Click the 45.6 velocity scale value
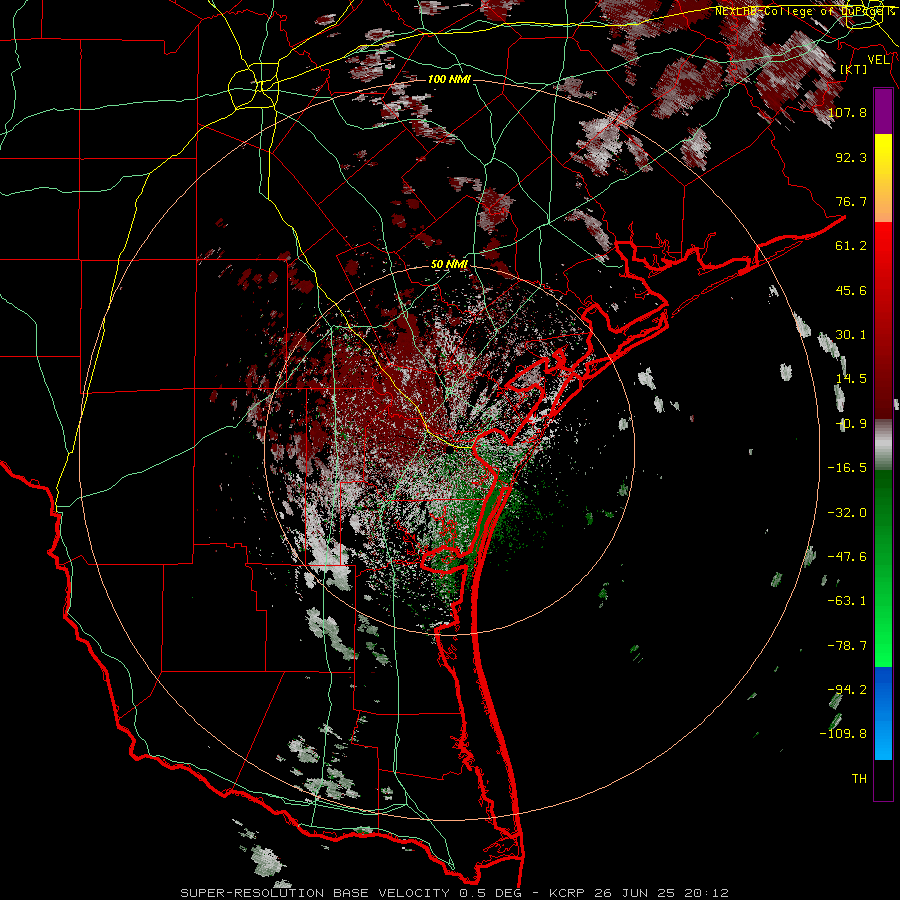This screenshot has width=900, height=900. (x=851, y=290)
